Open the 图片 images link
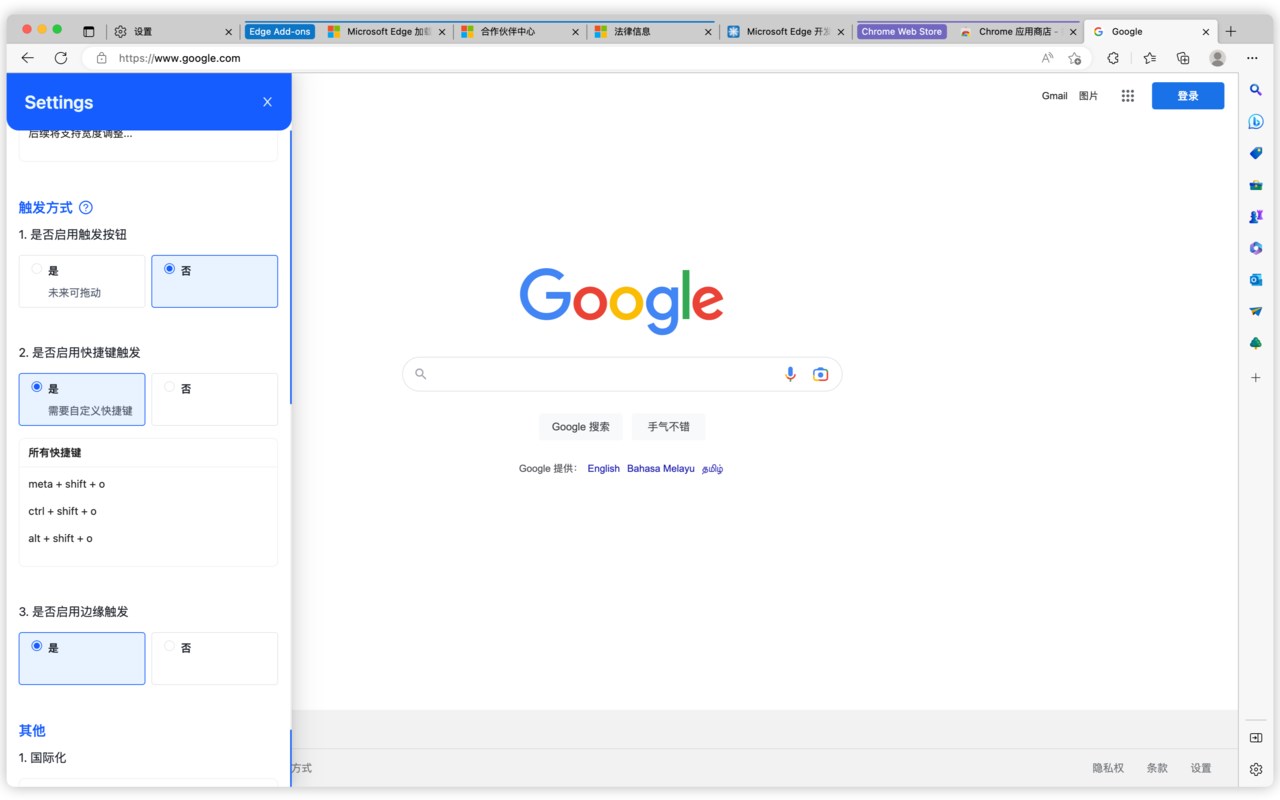The height and width of the screenshot is (800, 1280). [x=1088, y=96]
